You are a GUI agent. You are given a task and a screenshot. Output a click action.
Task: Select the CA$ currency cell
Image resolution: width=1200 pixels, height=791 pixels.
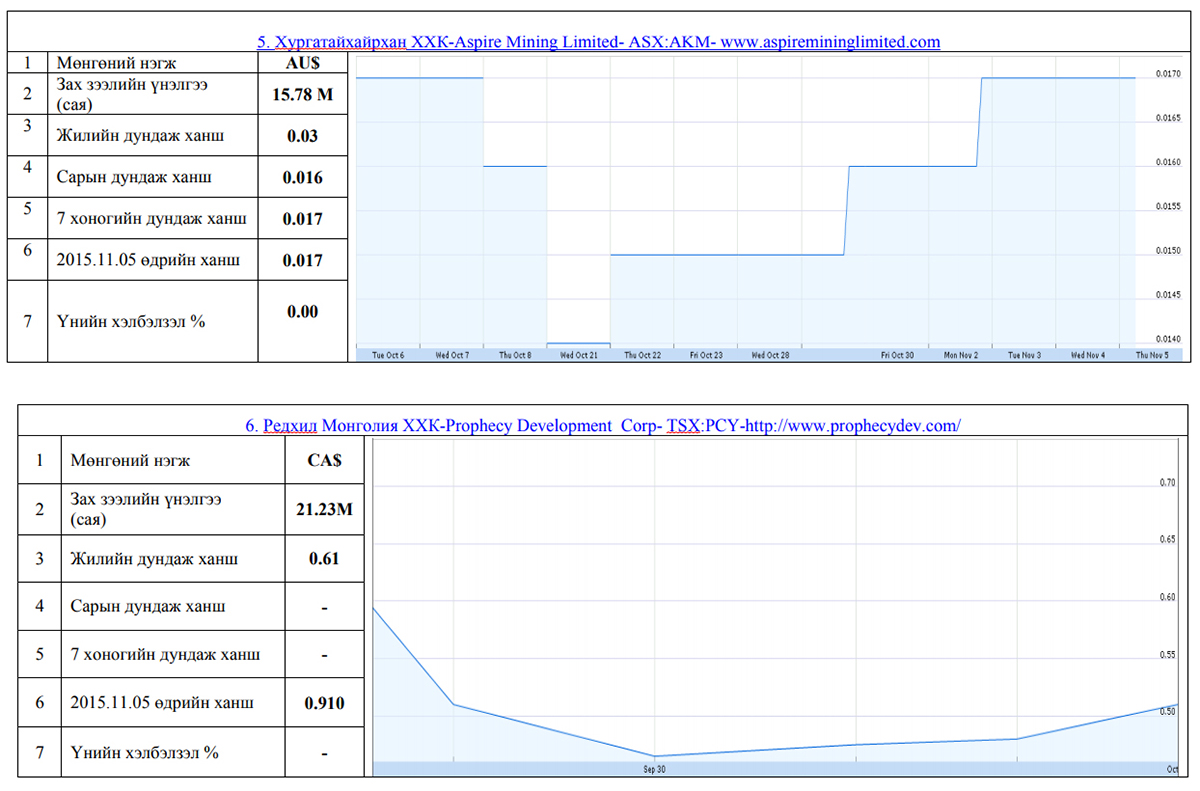point(324,461)
